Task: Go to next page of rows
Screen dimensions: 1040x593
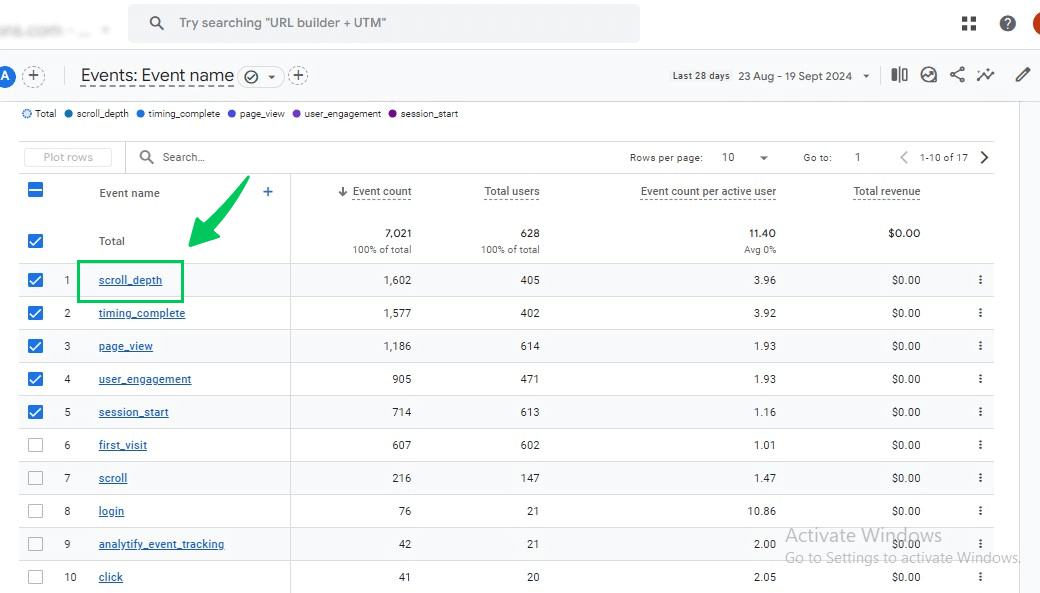Action: [x=984, y=157]
